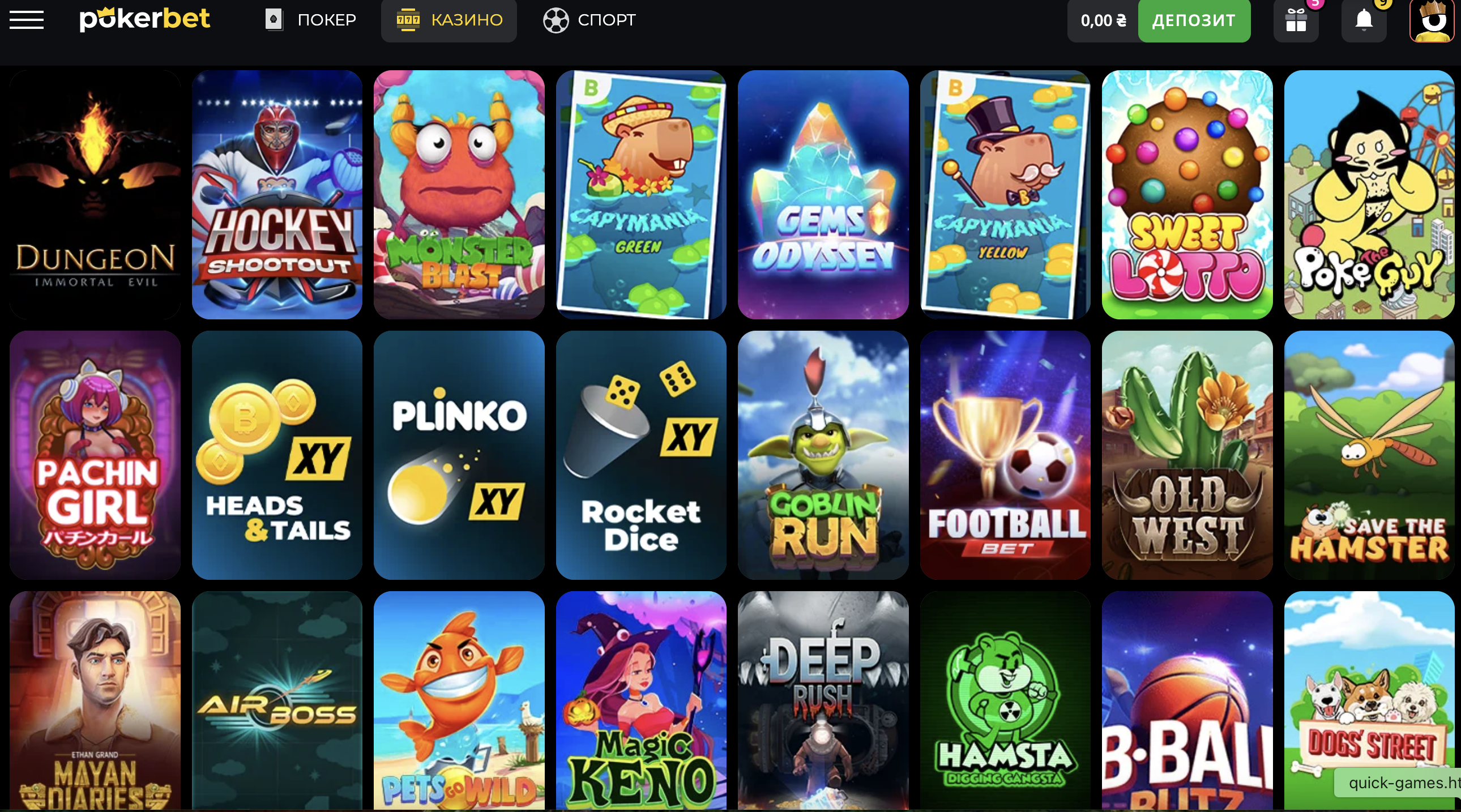Open the Goblin Run game
1461x812 pixels.
pyautogui.click(x=823, y=455)
